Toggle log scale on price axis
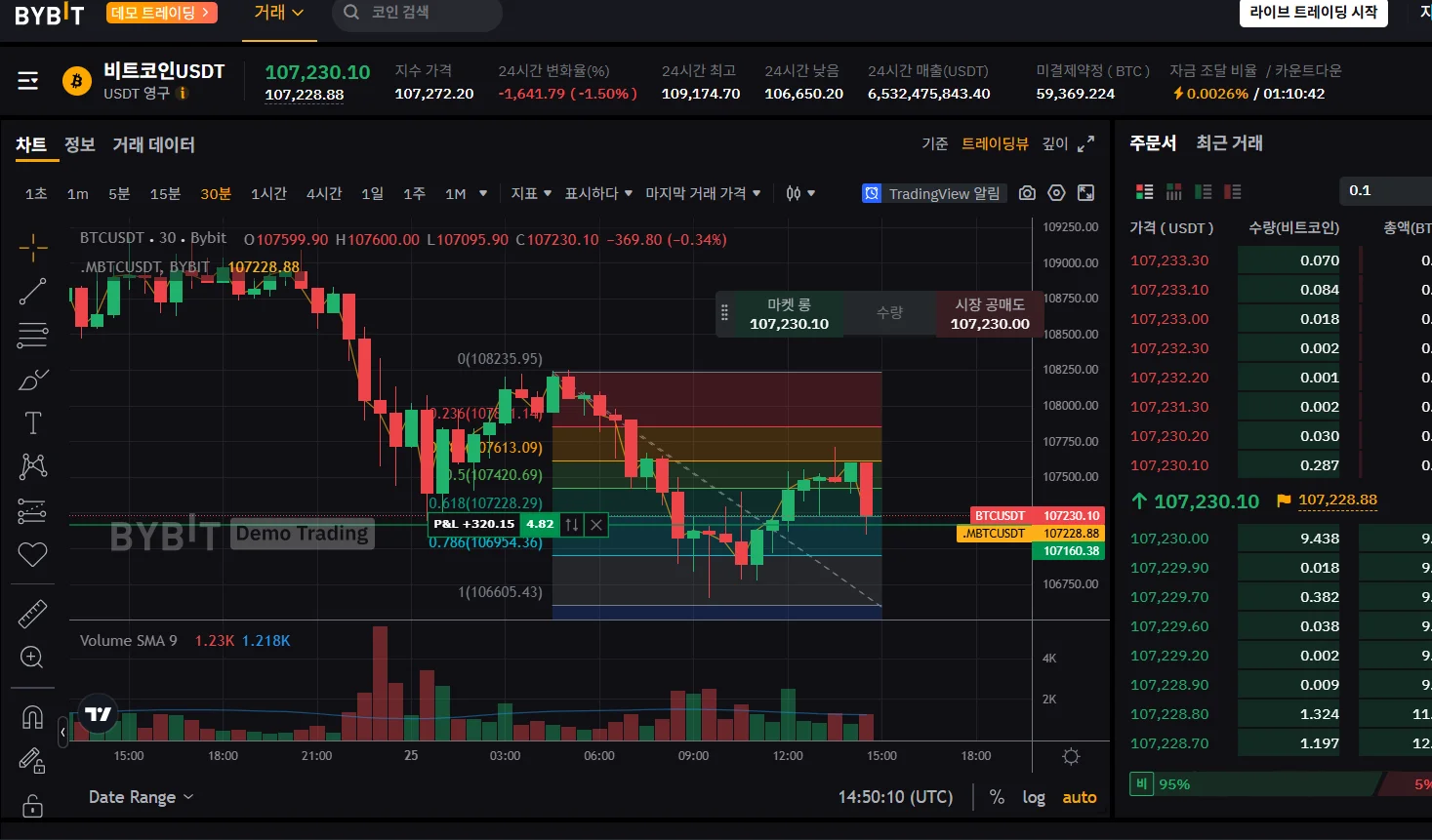This screenshot has height=840, width=1432. (x=1034, y=797)
